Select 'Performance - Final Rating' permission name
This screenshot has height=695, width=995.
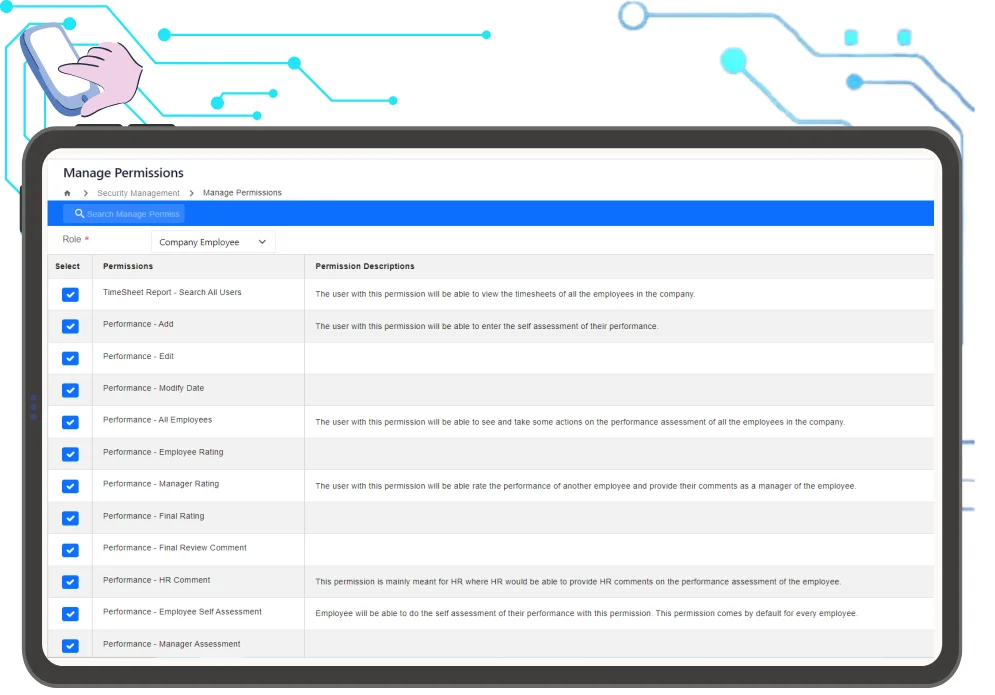click(154, 517)
